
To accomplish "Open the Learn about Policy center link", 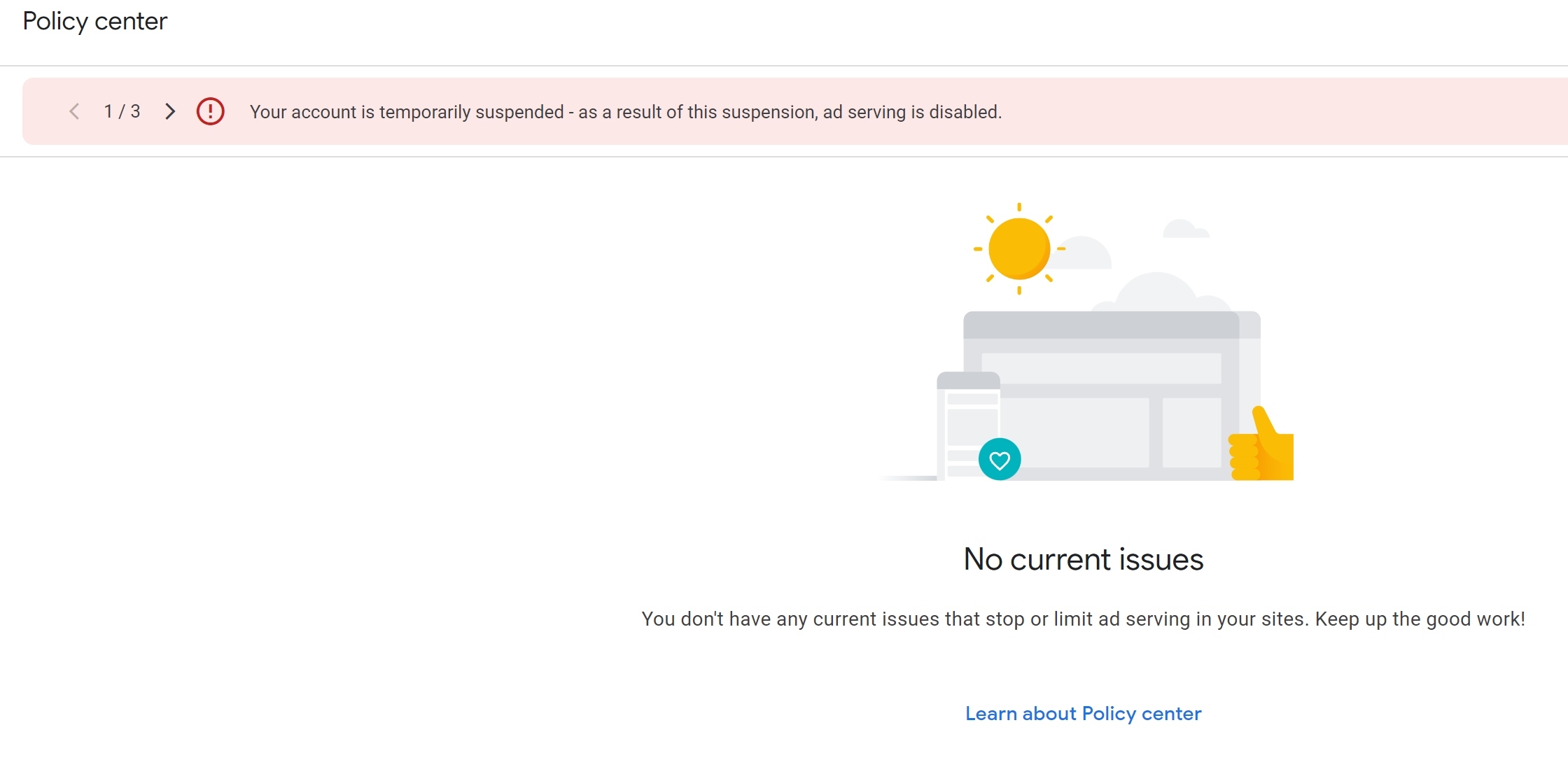I will click(1083, 713).
